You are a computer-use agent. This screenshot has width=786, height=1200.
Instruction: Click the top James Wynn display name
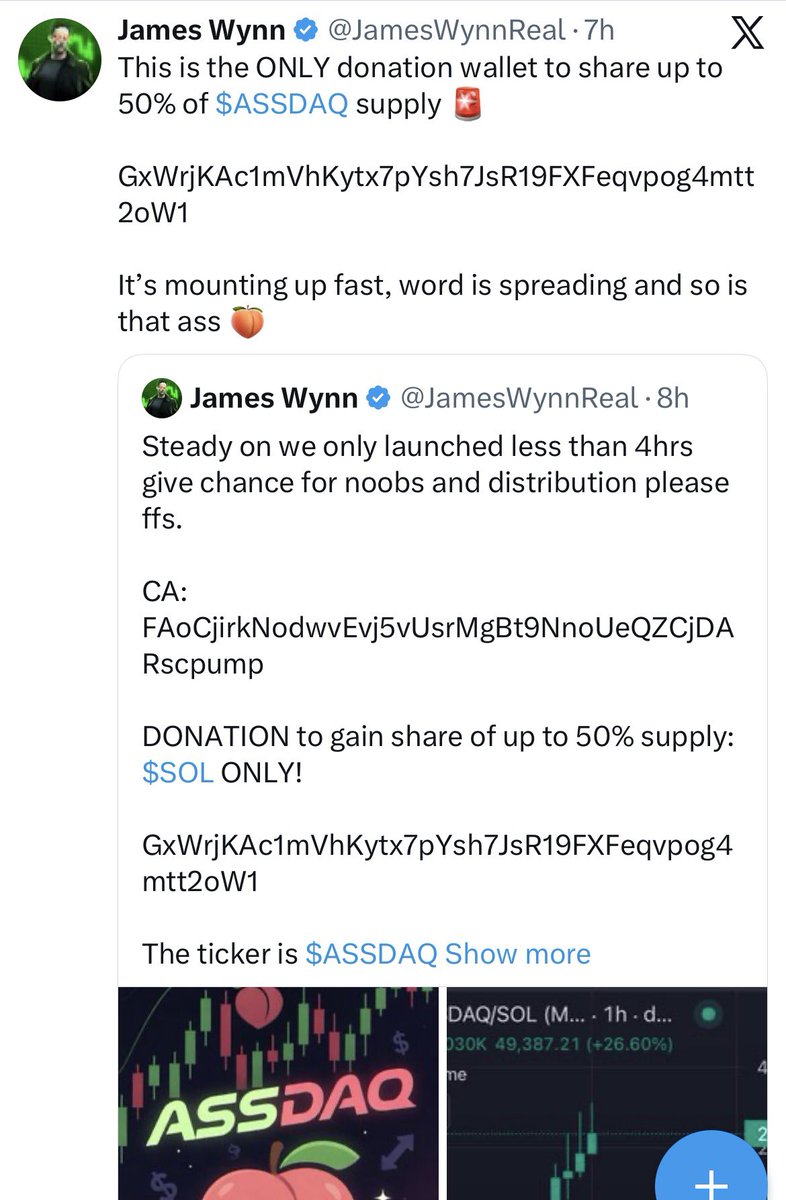[200, 32]
